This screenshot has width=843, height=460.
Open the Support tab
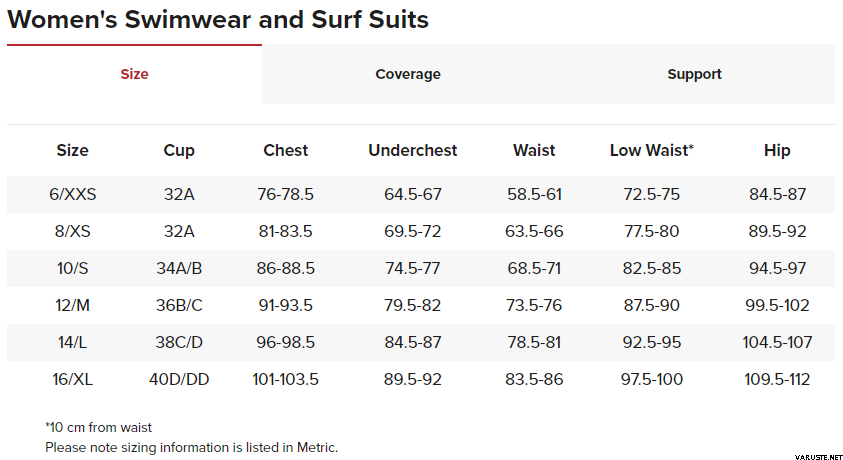(x=694, y=74)
